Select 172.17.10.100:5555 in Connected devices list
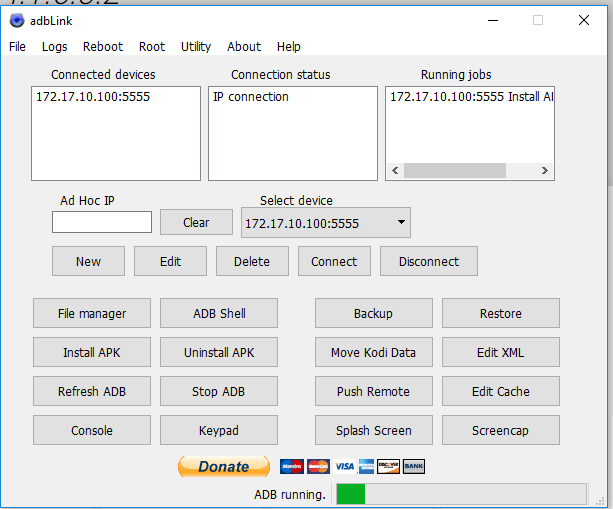 (93, 97)
